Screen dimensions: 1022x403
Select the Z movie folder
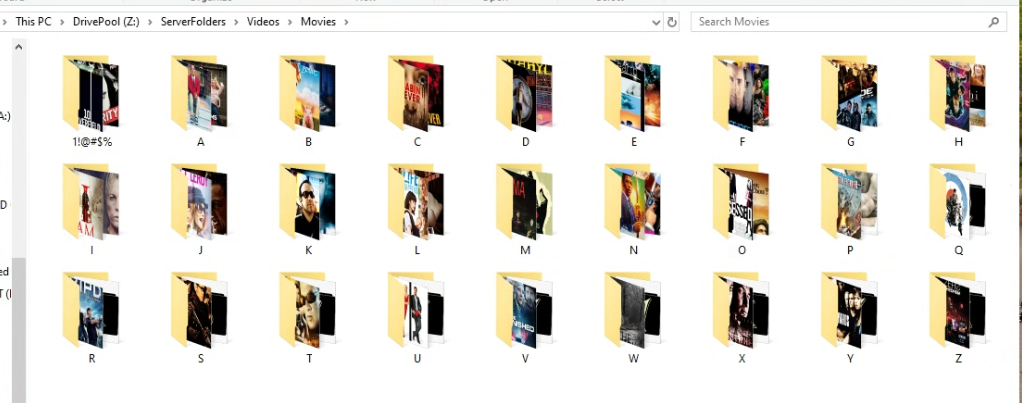tap(957, 310)
